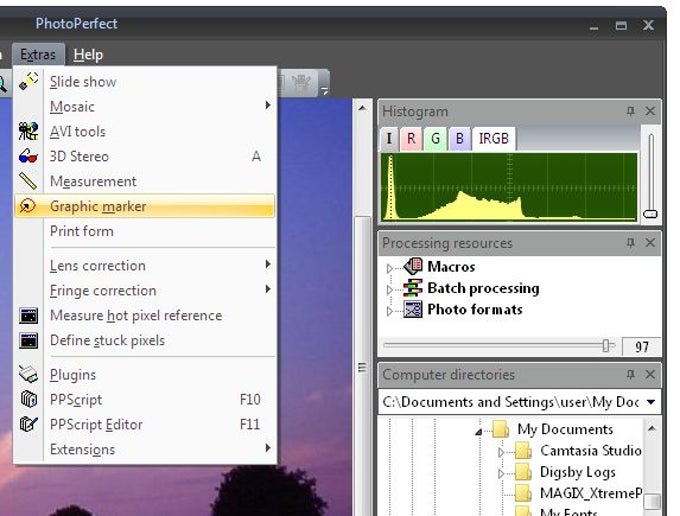Pin the Processing resources panel
The width and height of the screenshot is (680, 516).
pyautogui.click(x=631, y=243)
